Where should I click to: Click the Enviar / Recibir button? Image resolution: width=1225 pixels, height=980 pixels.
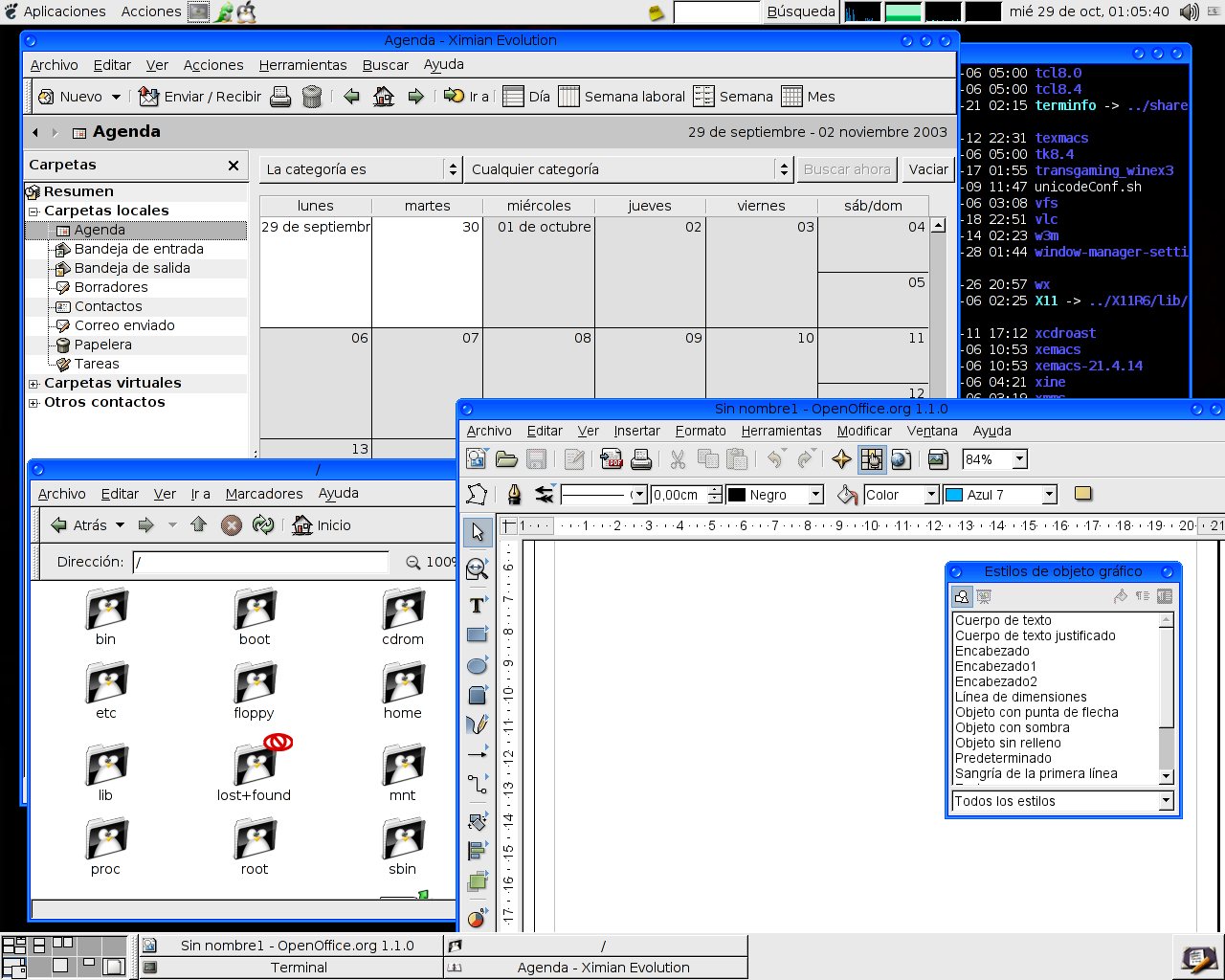200,97
